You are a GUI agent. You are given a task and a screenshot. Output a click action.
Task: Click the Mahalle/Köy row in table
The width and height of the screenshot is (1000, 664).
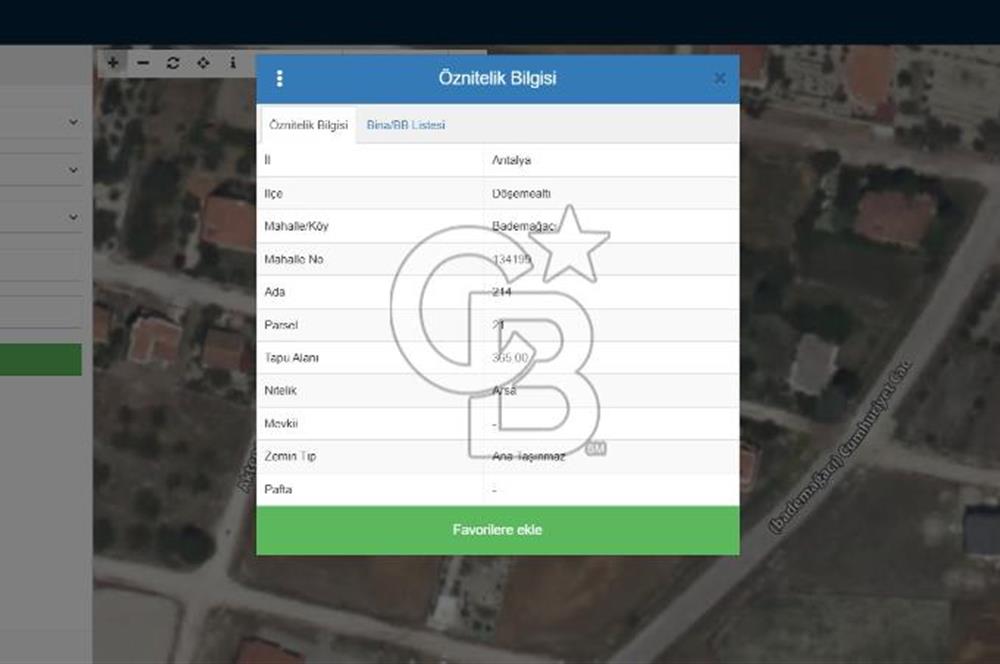[497, 226]
